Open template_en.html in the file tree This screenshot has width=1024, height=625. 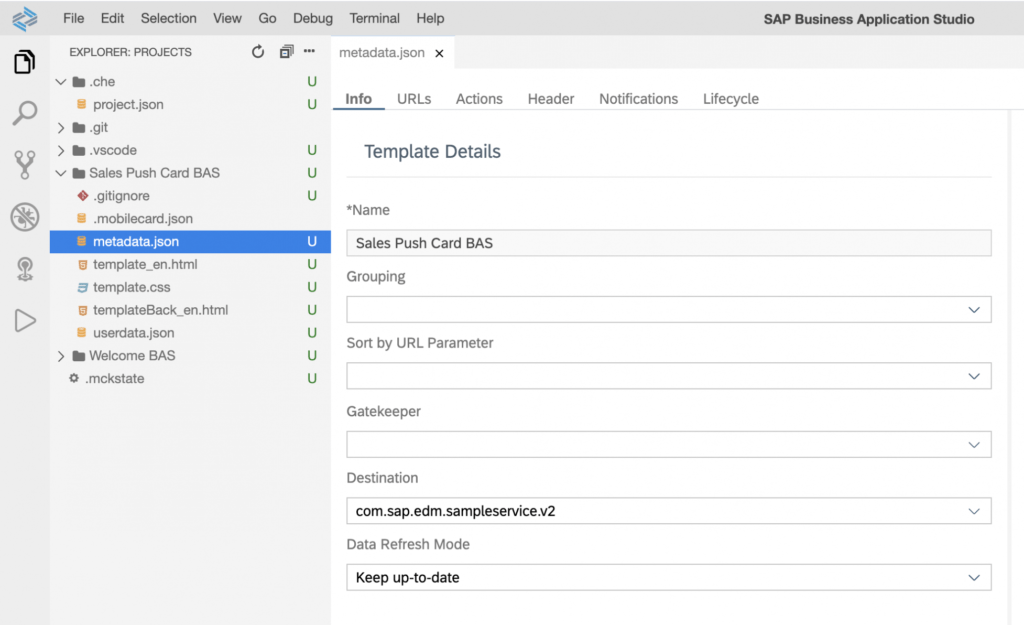[x=145, y=265]
